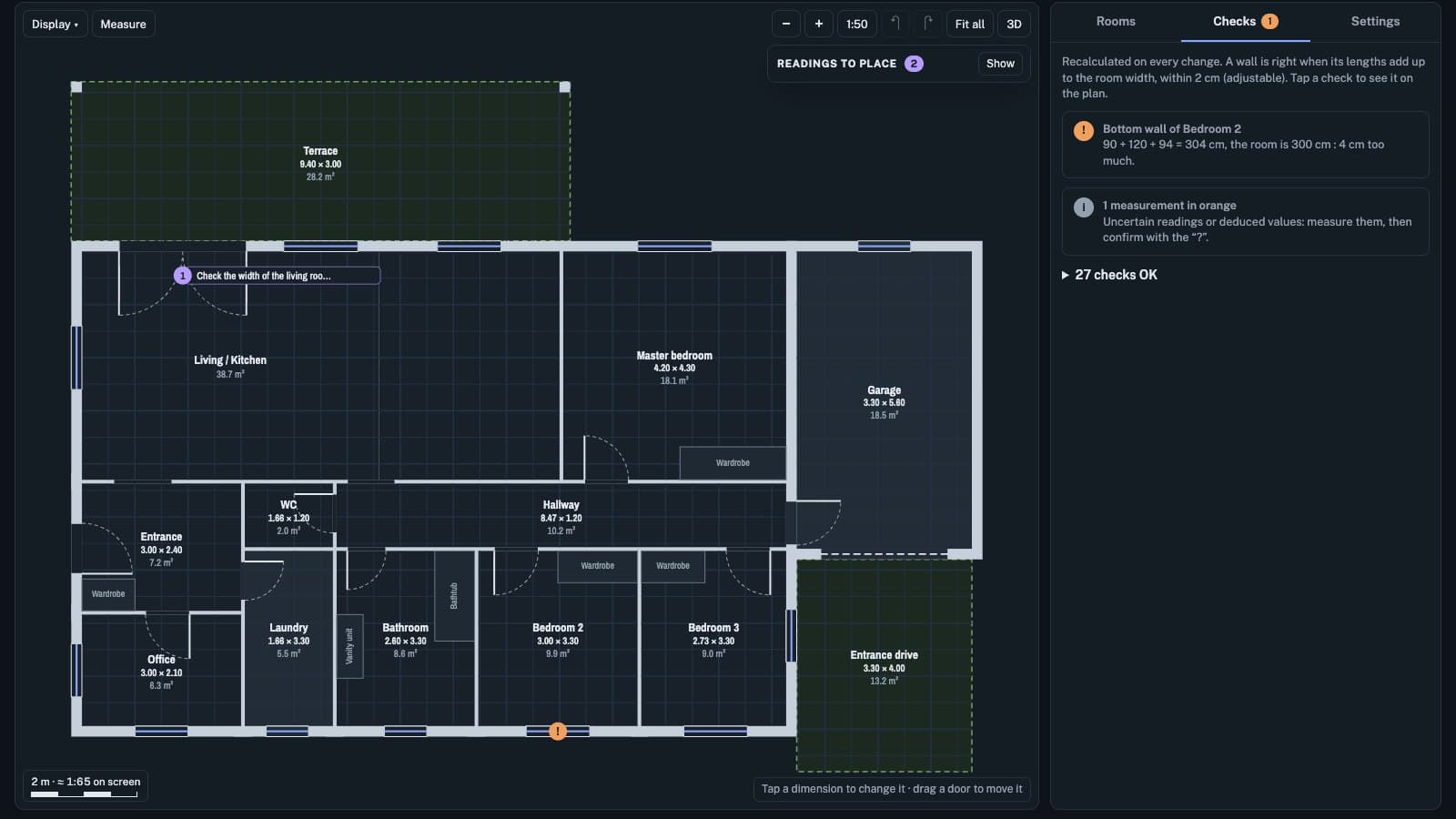The image size is (1456, 819).
Task: Click the undo arrow icon
Action: coord(895,24)
